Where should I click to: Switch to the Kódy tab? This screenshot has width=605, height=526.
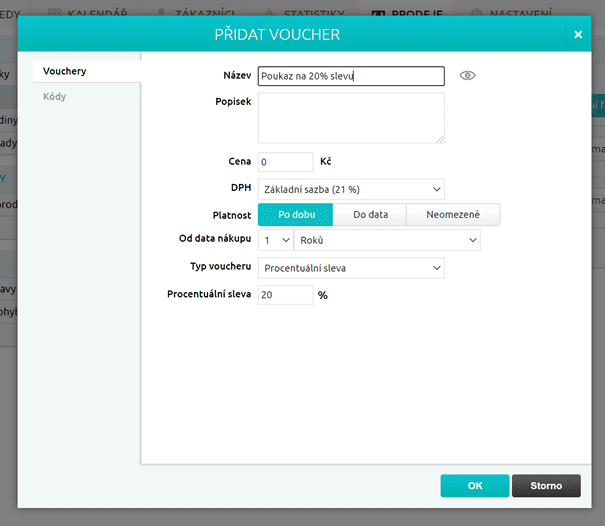pos(55,97)
